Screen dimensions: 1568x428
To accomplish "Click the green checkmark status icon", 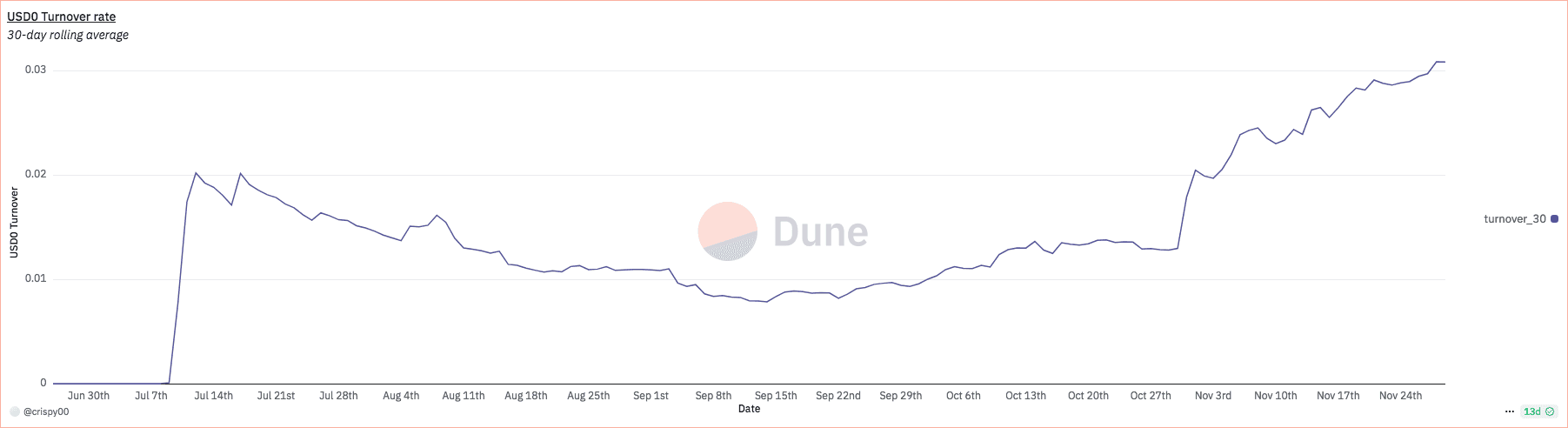I will pyautogui.click(x=1550, y=411).
